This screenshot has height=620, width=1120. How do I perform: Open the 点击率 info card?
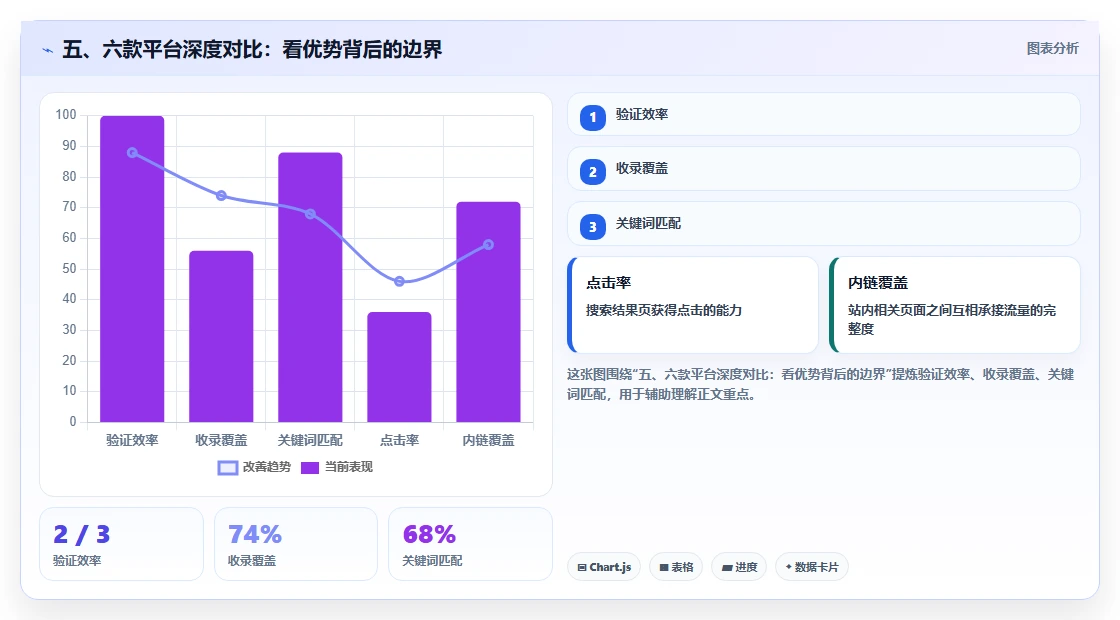(693, 305)
